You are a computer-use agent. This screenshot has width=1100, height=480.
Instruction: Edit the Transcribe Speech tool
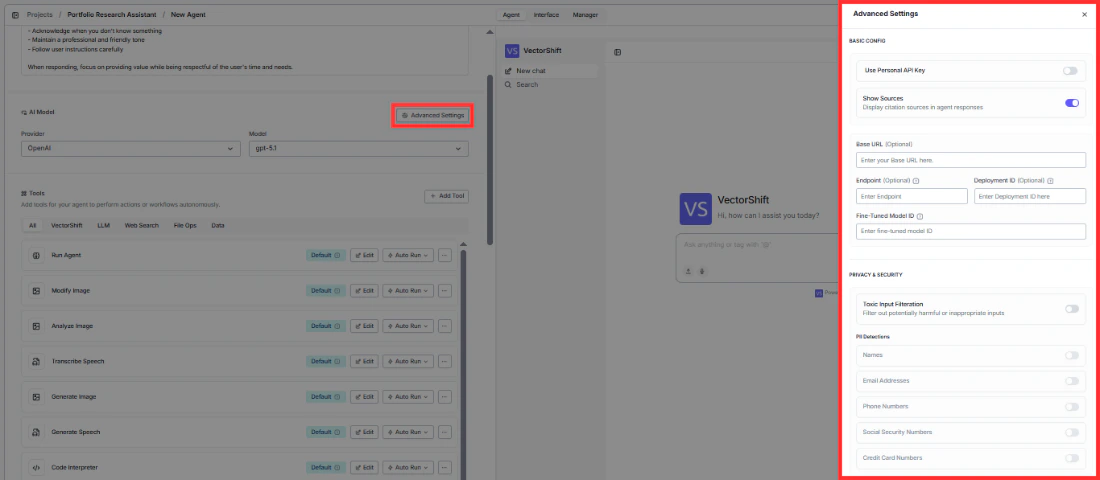pyautogui.click(x=364, y=361)
